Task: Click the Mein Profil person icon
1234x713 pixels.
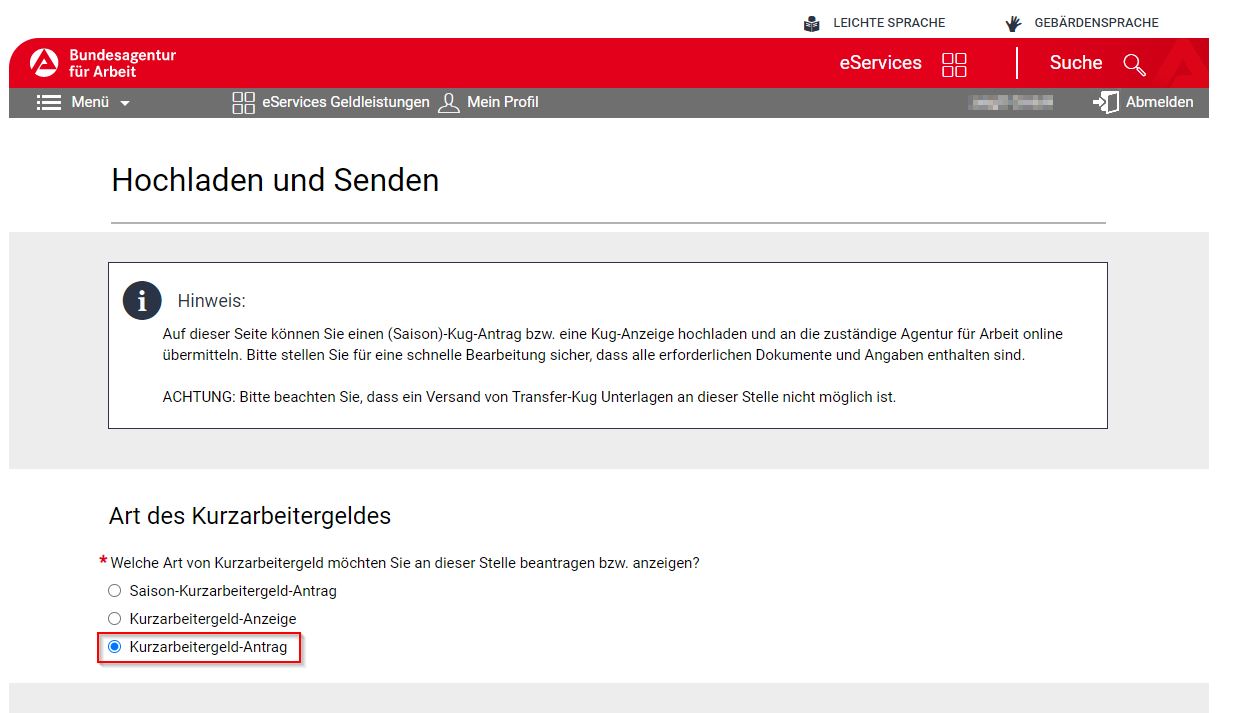Action: [449, 102]
